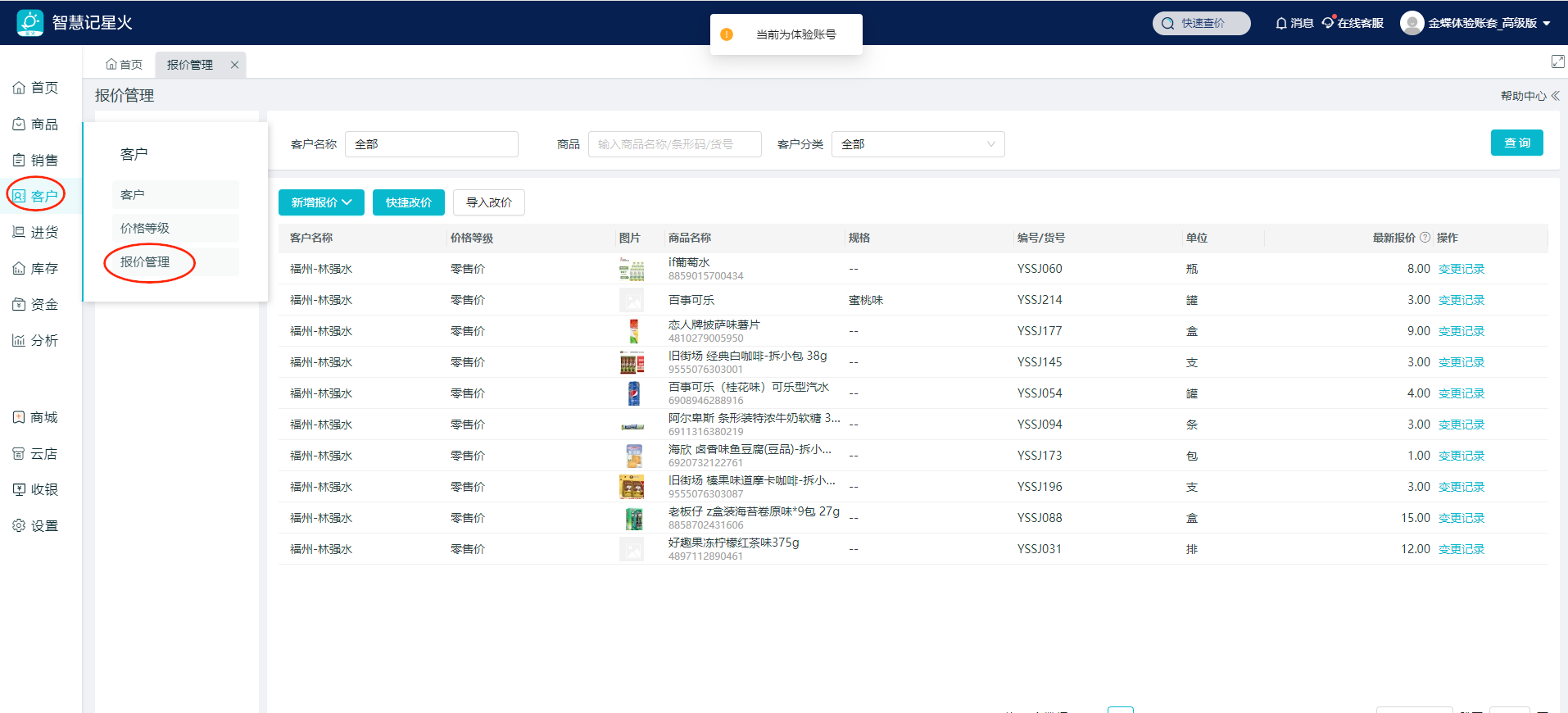Collapse the 帮助中心 panel arrow
Image resolution: width=1568 pixels, height=713 pixels.
pyautogui.click(x=1555, y=96)
